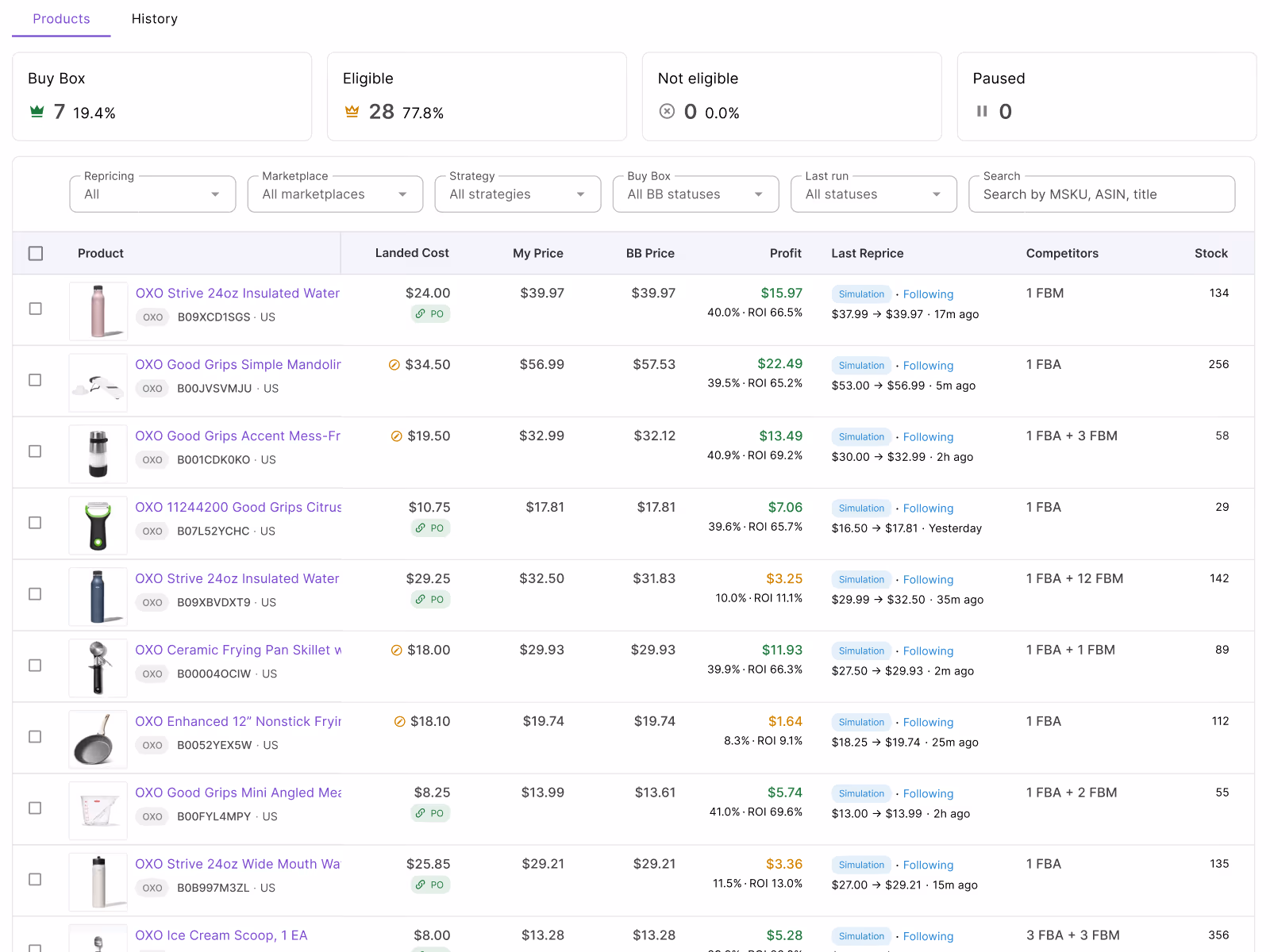Image resolution: width=1270 pixels, height=952 pixels.
Task: Check the OXO Good Grips Simple Mandoline row
Action: click(35, 380)
